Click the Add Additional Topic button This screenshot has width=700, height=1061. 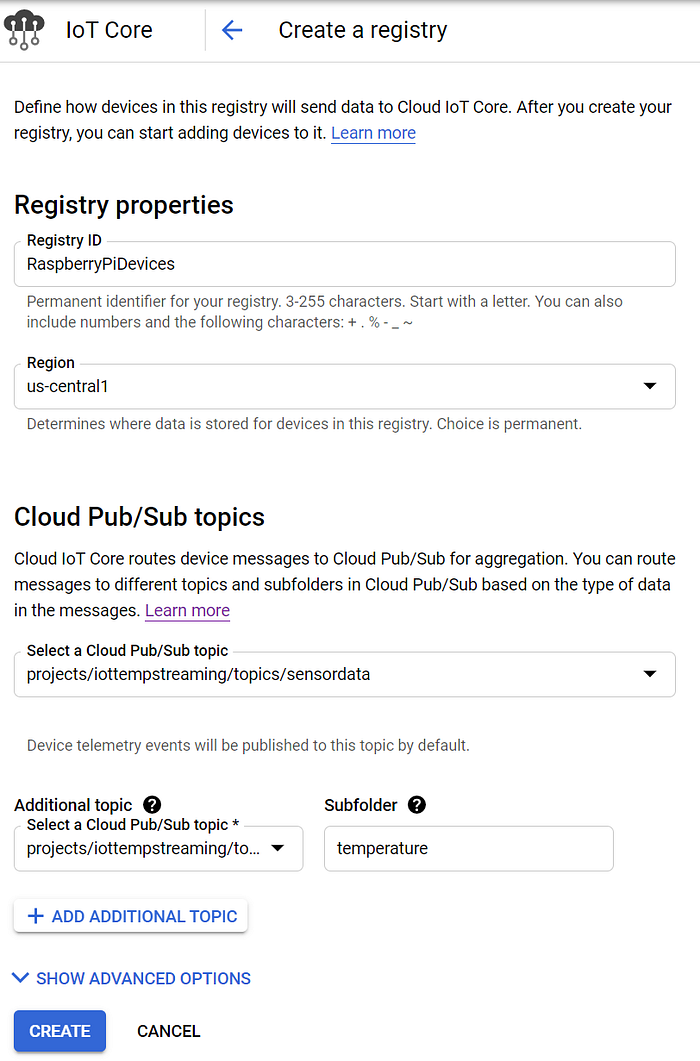(x=131, y=916)
